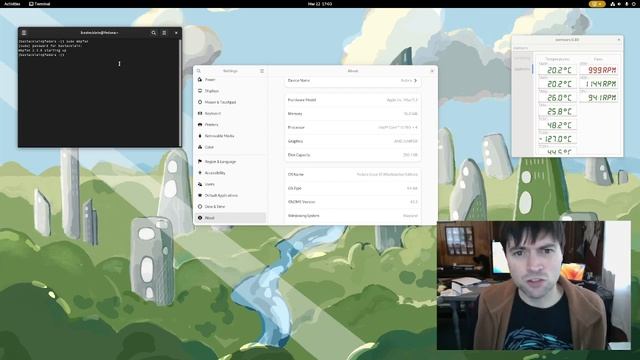The image size is (640, 360).
Task: Click the GNOME Version row
Action: [x=353, y=202]
